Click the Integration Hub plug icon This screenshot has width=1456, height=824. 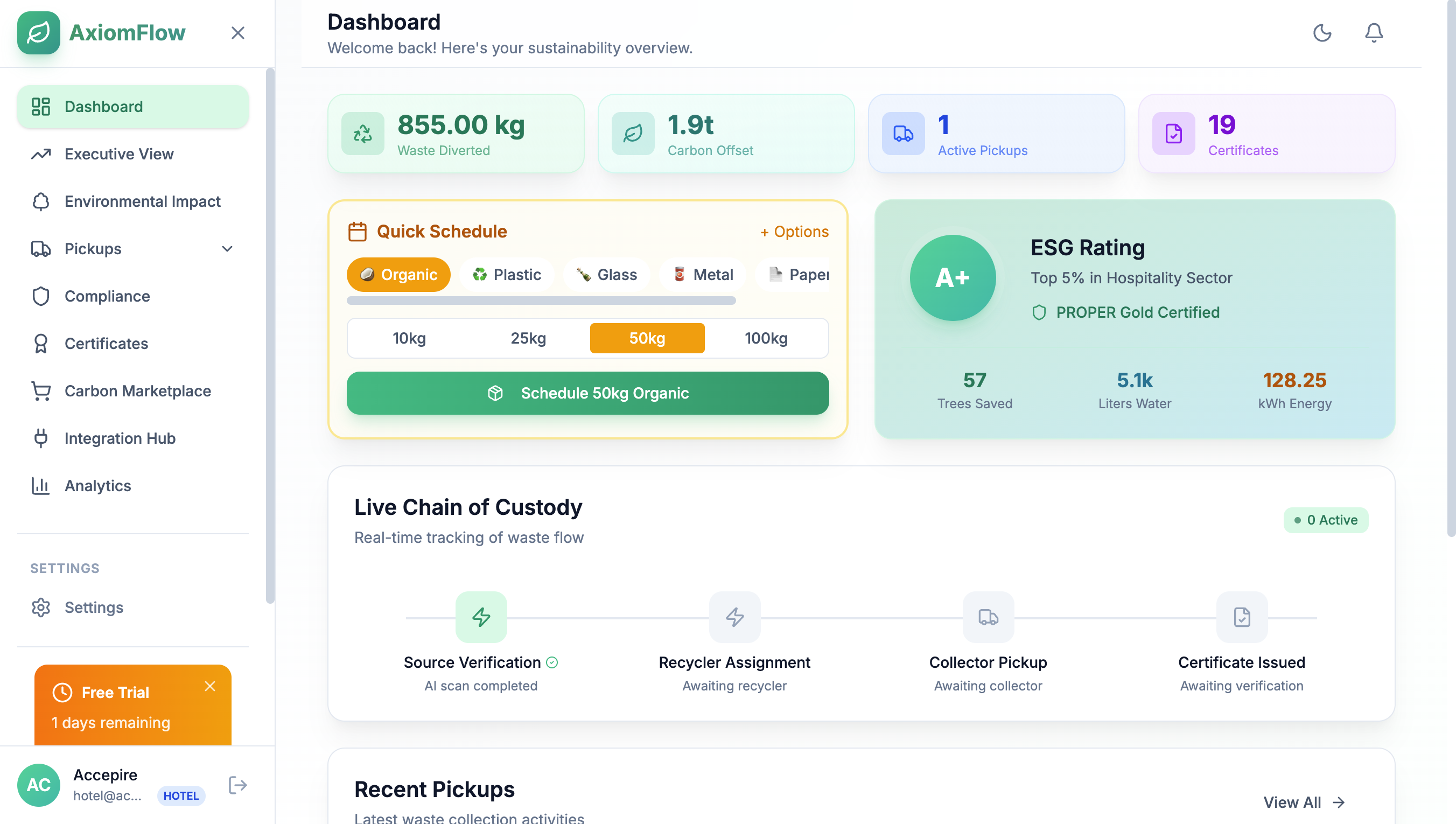point(41,438)
